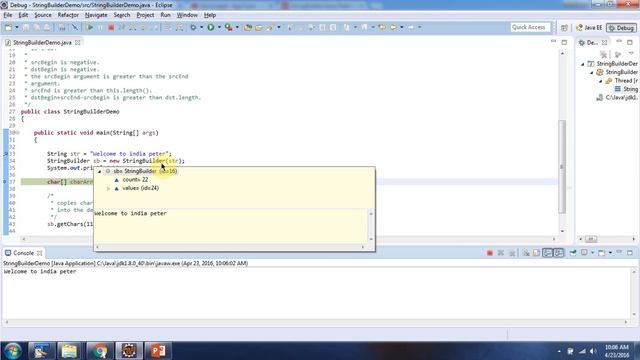Select the String stack frame in Debug view
The height and width of the screenshot is (360, 640).
pyautogui.click(x=626, y=89)
